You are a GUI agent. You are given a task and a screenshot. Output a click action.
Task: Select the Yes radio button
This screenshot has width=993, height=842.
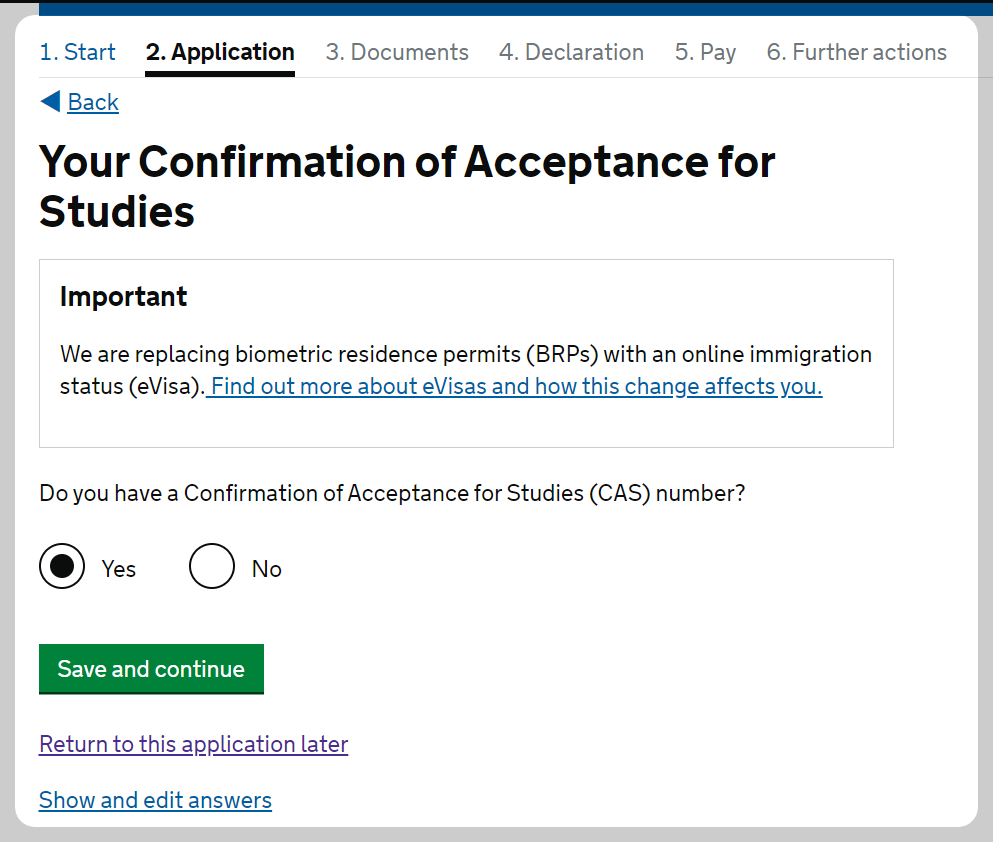62,567
